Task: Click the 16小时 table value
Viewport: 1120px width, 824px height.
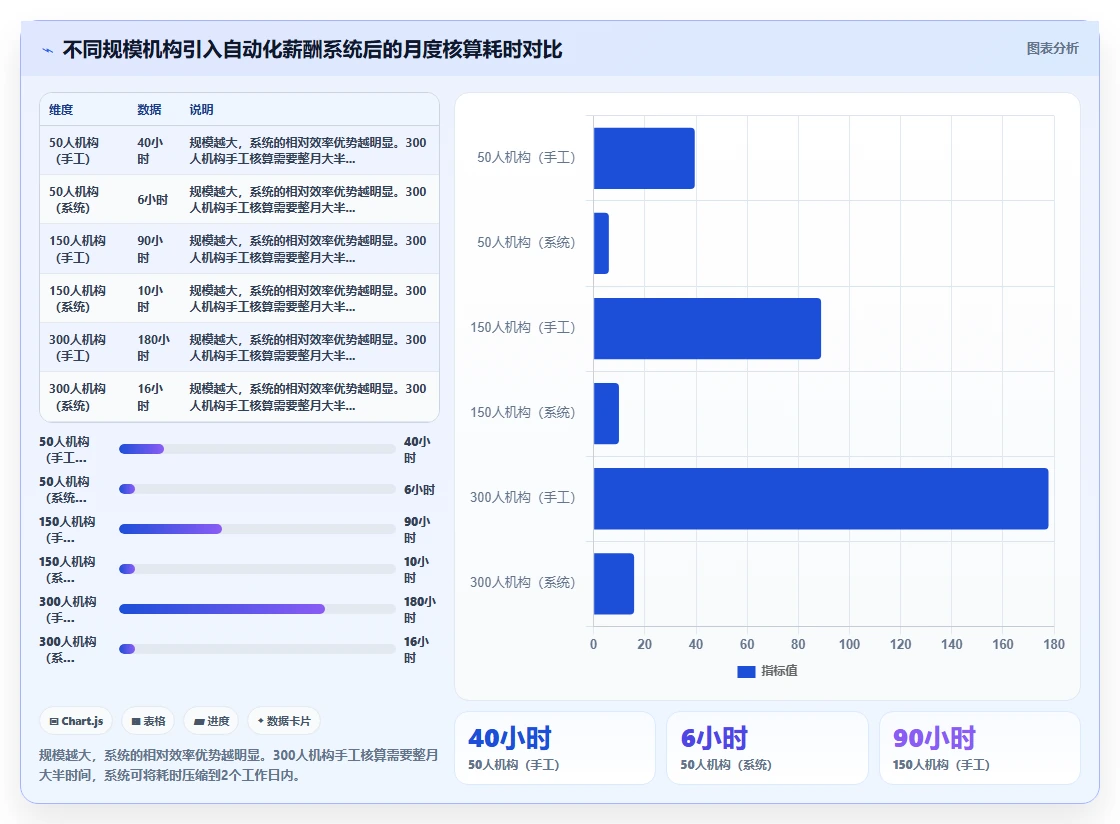Action: (x=151, y=397)
